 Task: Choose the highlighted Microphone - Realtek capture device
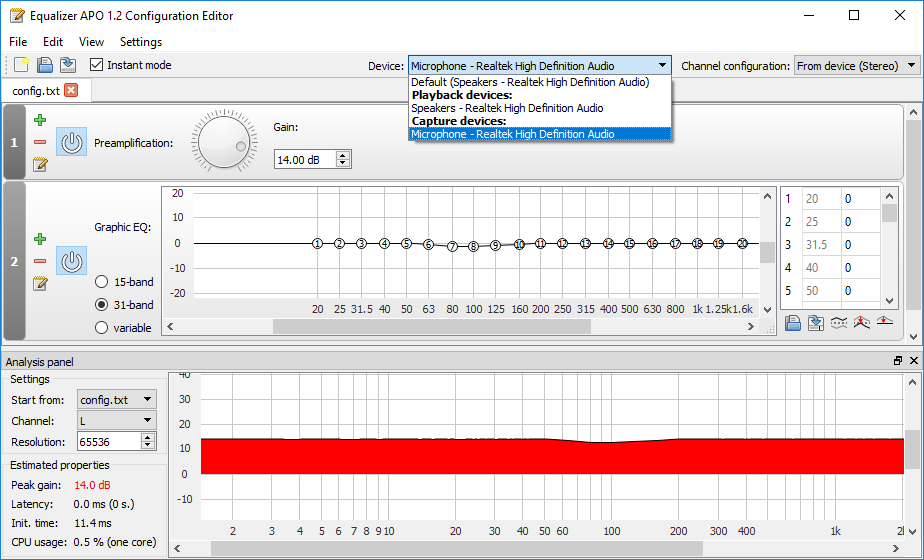[x=540, y=134]
